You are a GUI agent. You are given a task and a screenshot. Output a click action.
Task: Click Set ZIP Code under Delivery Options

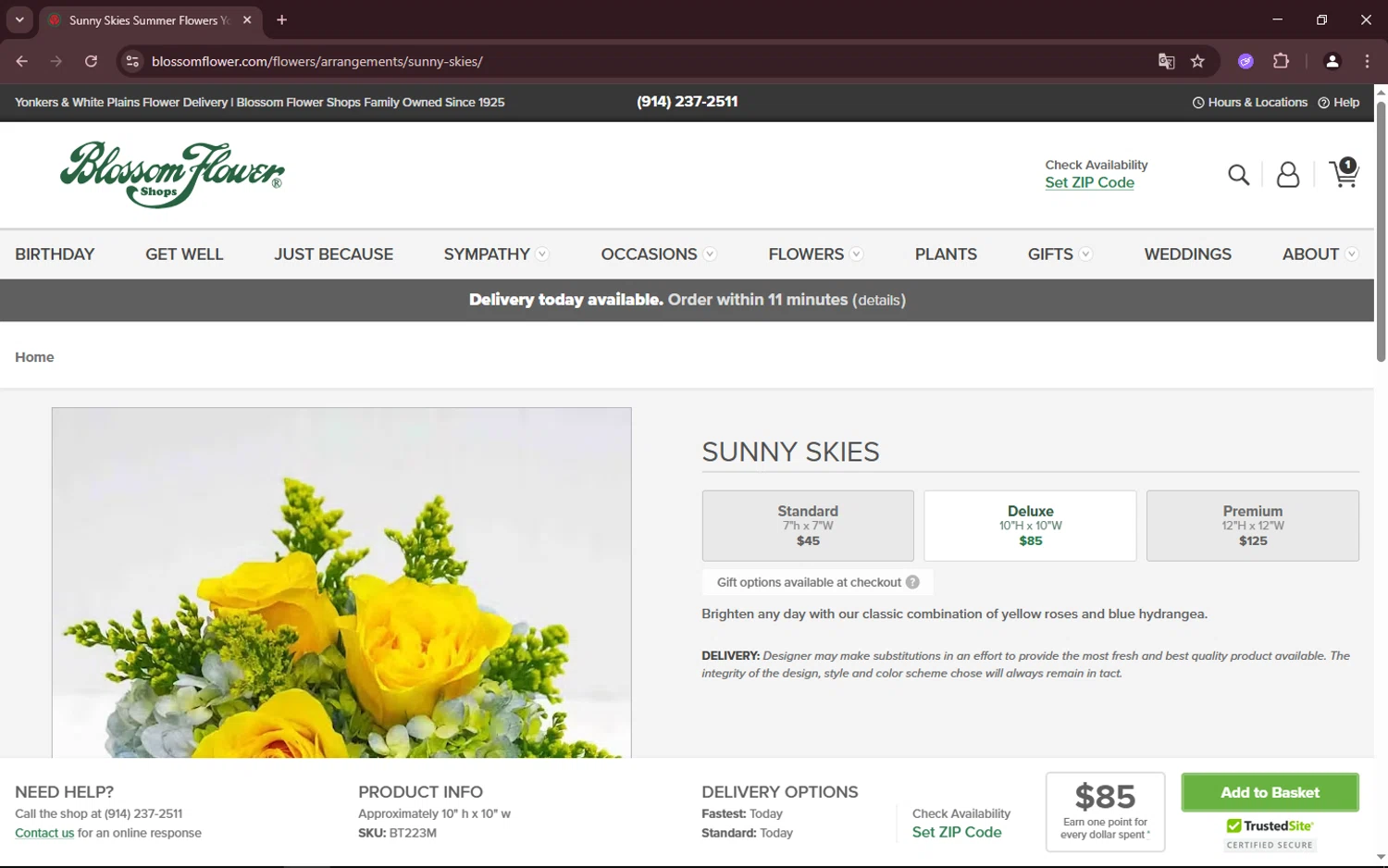click(x=957, y=832)
